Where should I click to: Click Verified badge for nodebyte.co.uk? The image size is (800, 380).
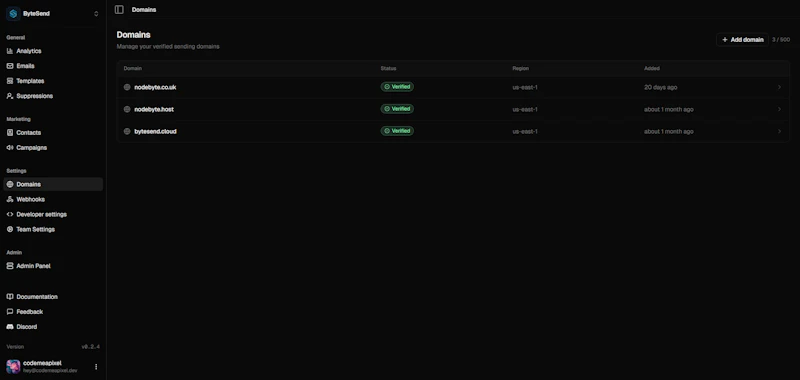pos(397,87)
